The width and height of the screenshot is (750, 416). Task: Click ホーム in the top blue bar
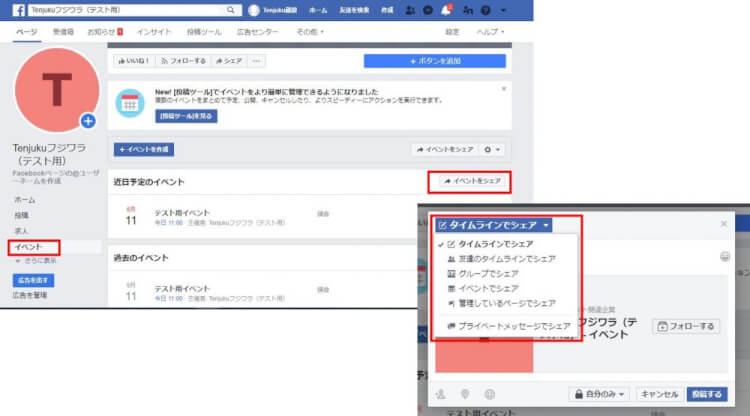(318, 10)
